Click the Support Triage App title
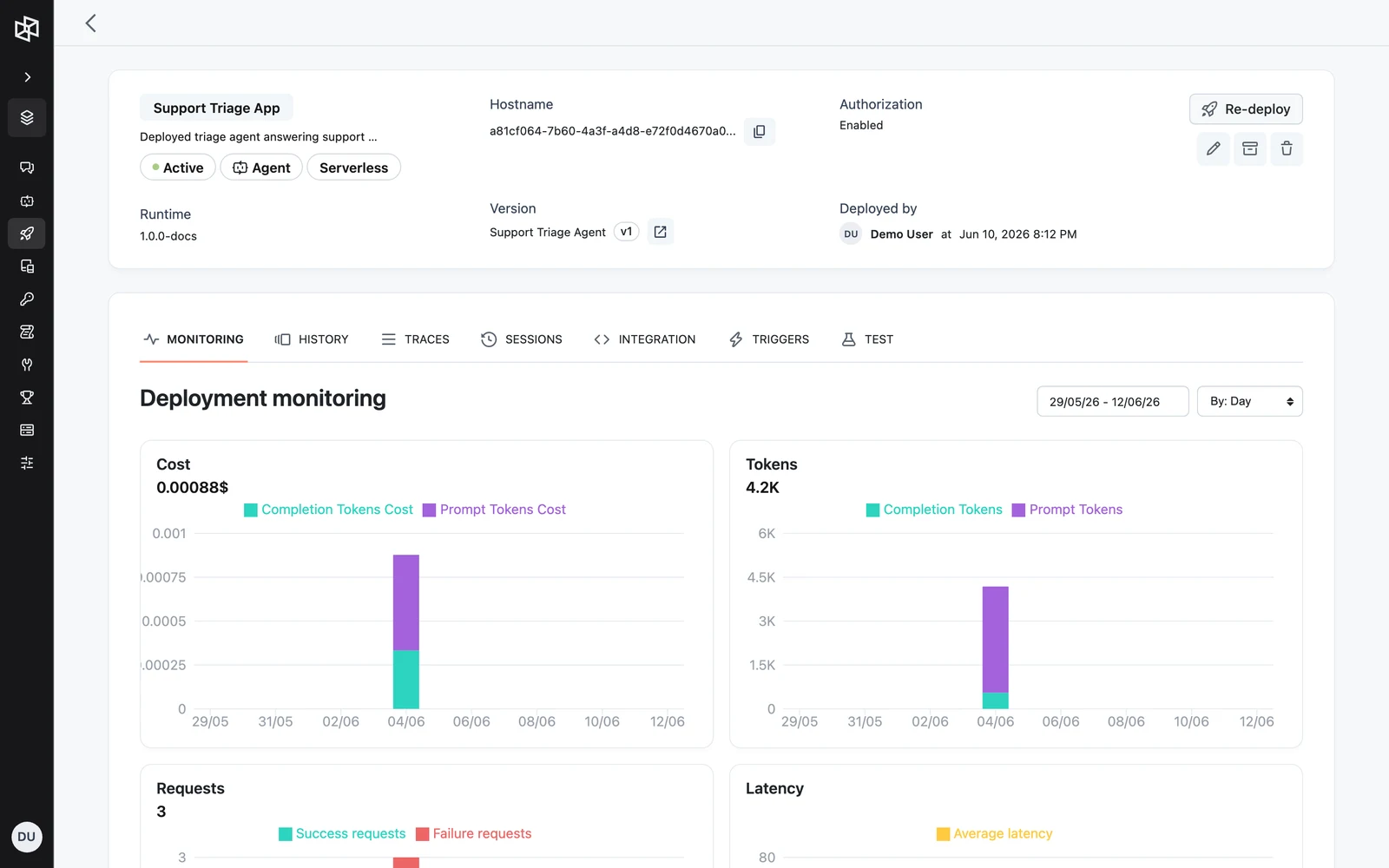This screenshot has height=868, width=1389. (x=216, y=108)
